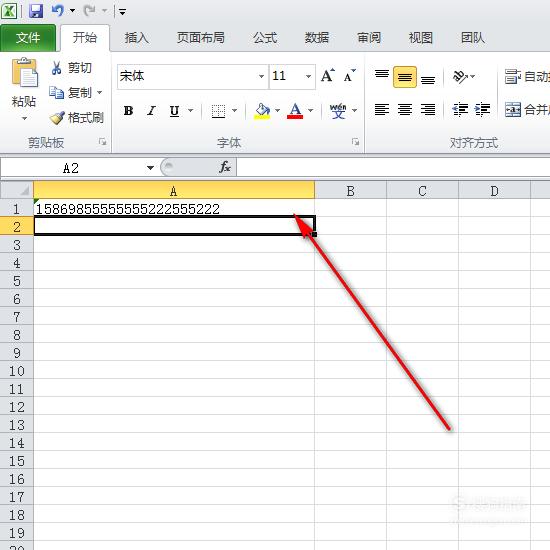Expand the Copy dropdown arrow
This screenshot has width=550, height=550.
pos(100,93)
